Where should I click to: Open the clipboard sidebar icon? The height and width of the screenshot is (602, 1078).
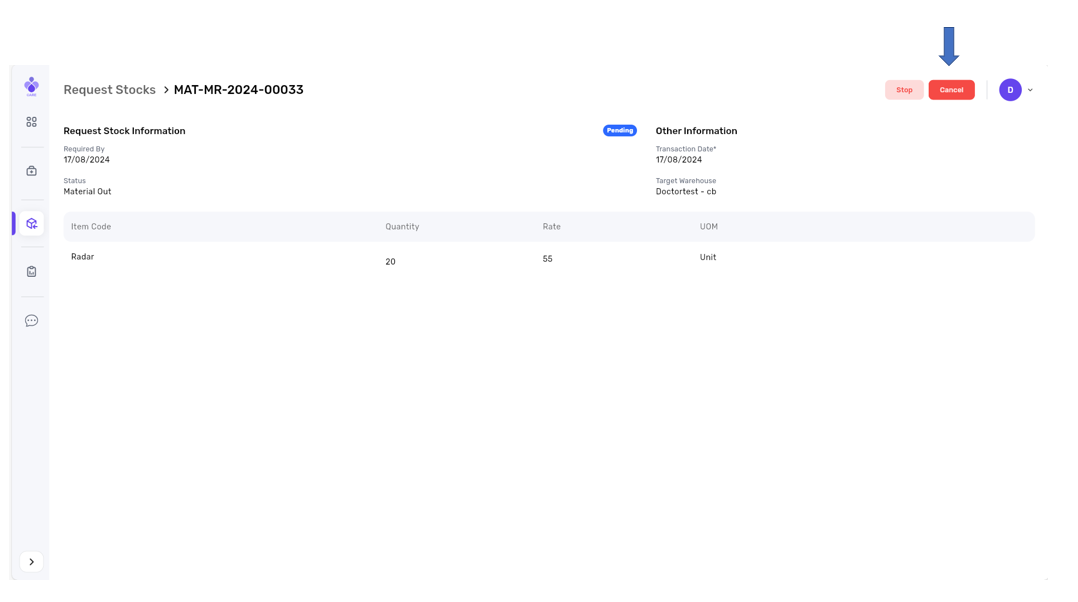tap(31, 271)
